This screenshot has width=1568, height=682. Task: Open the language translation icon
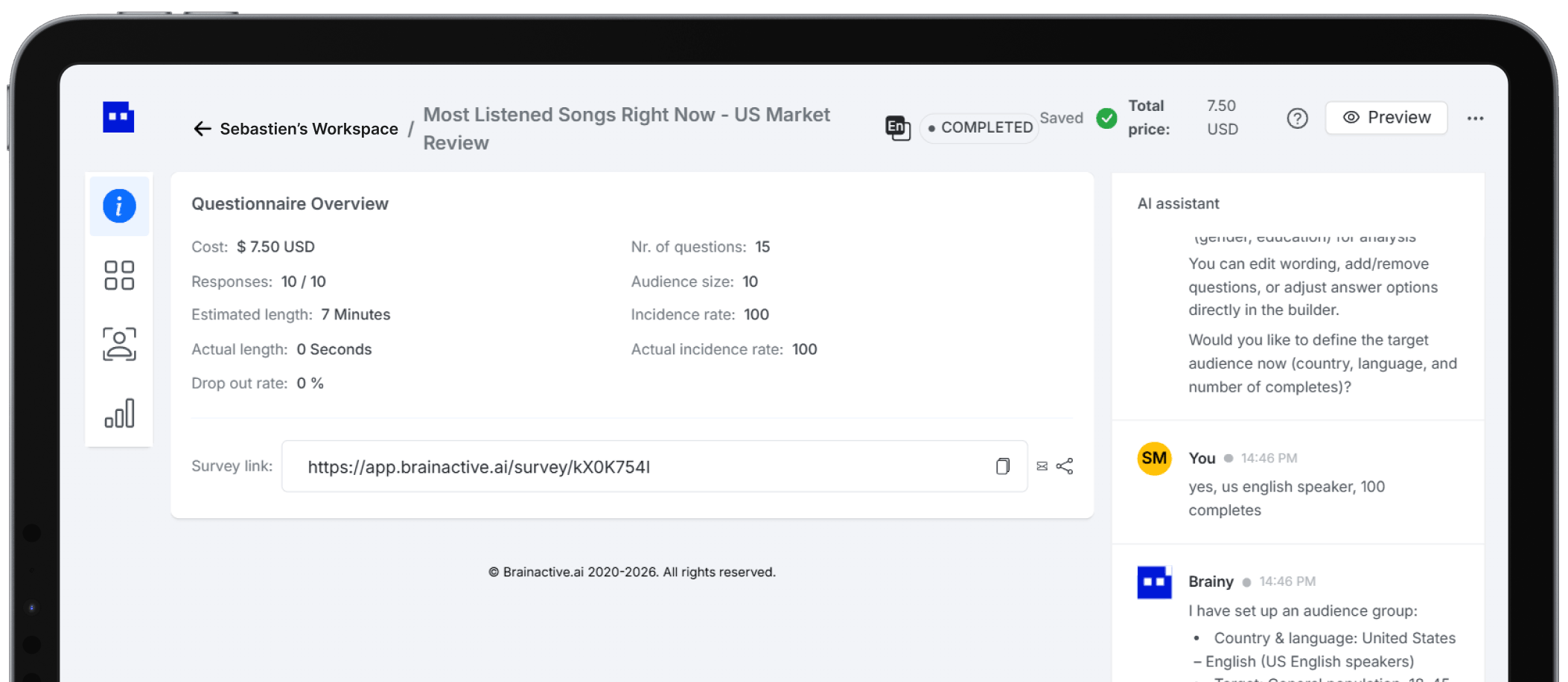tap(898, 128)
